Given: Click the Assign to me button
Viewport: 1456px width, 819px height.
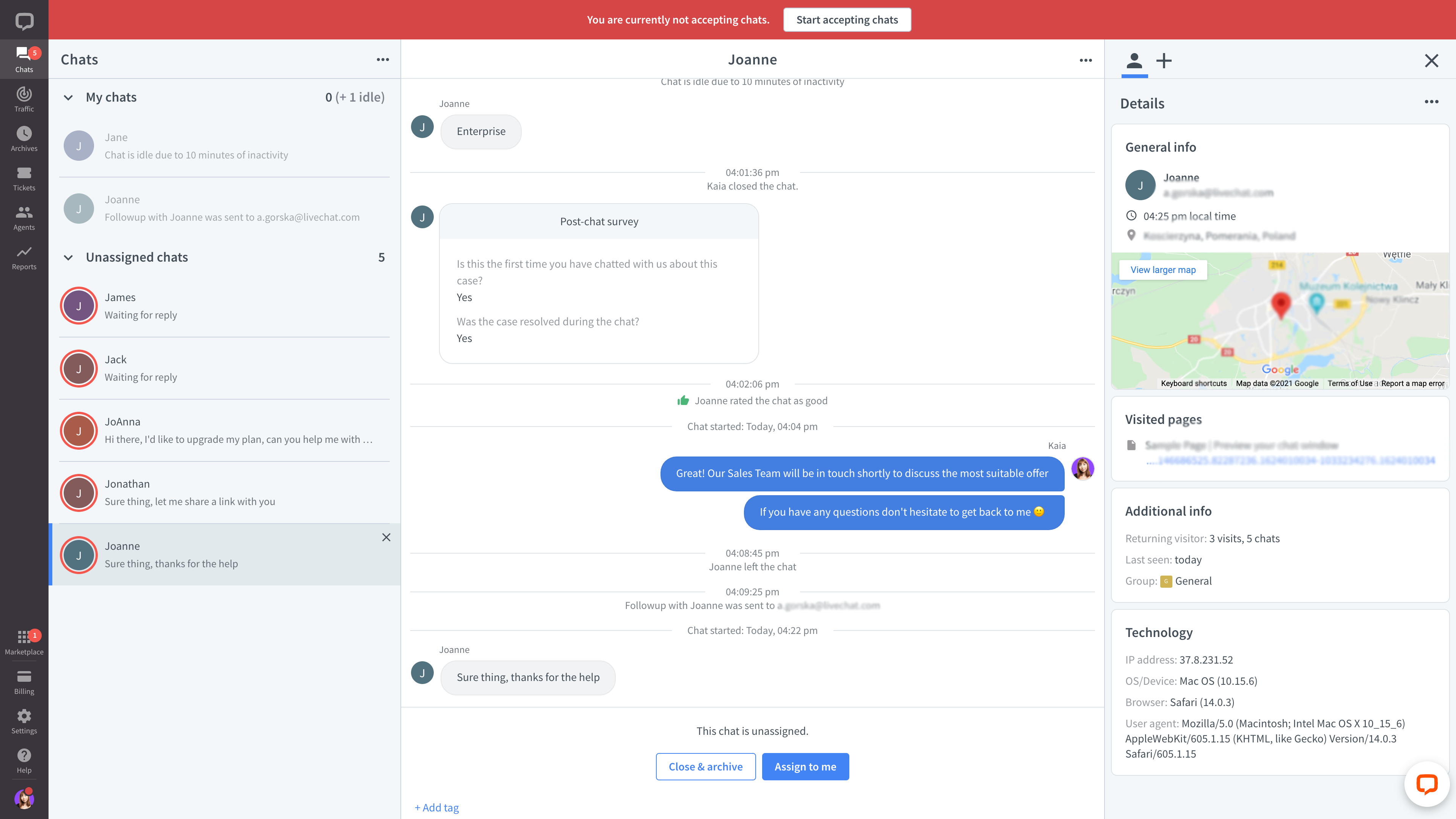Looking at the screenshot, I should 805,766.
